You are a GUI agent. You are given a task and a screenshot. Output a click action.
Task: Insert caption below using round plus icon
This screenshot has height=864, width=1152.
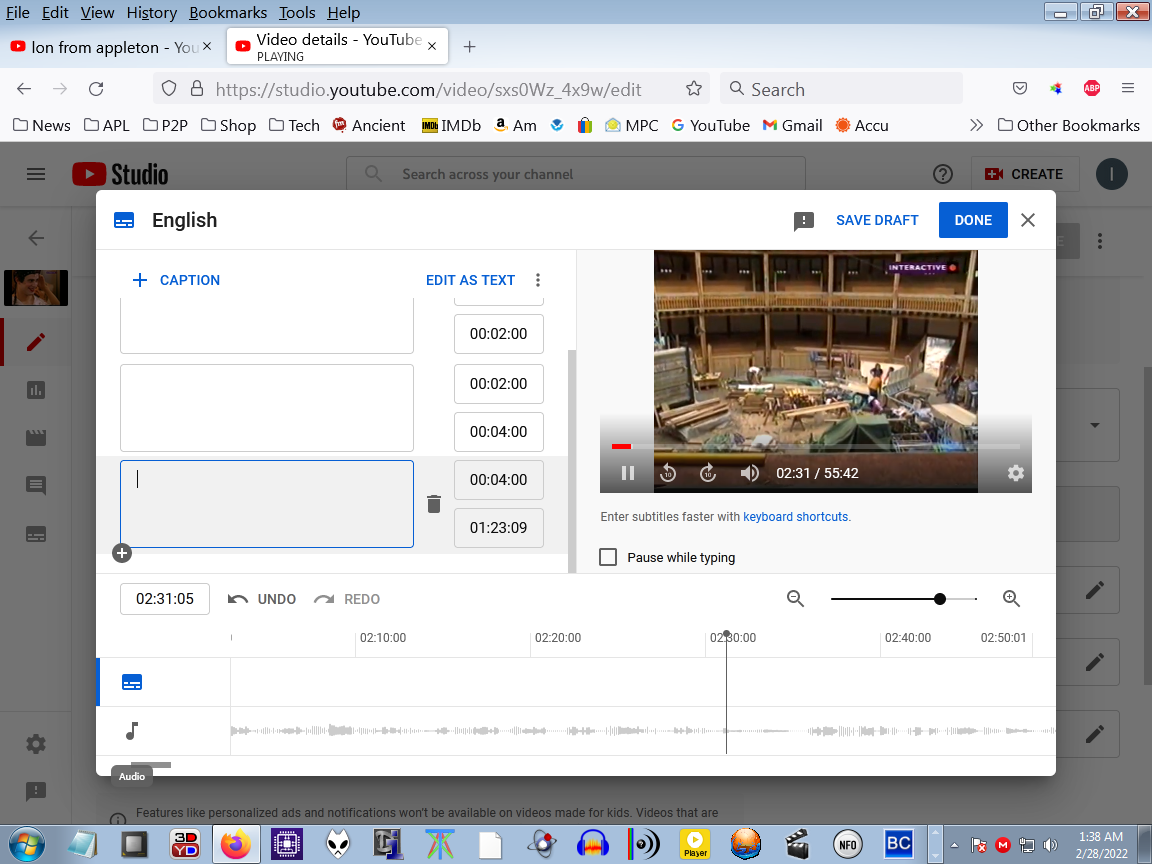pyautogui.click(x=122, y=553)
